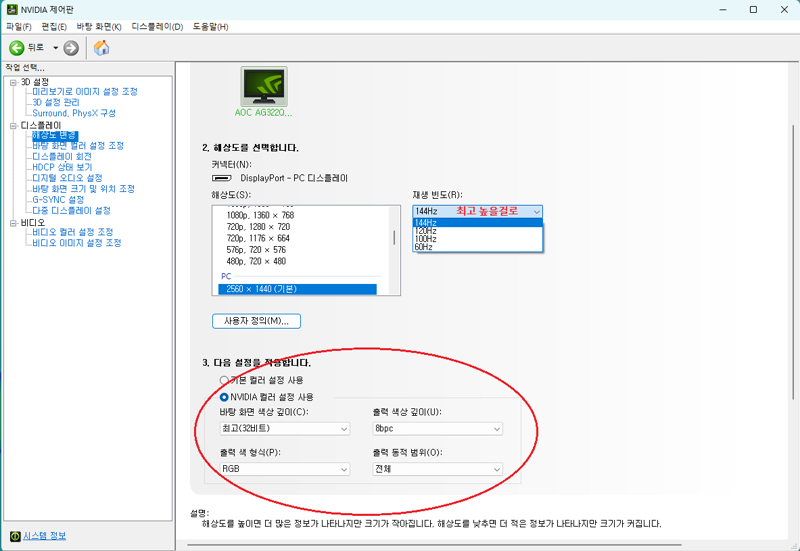Open 3D 설정 관리 page
Screen dimensions: 800x551
tap(56, 103)
